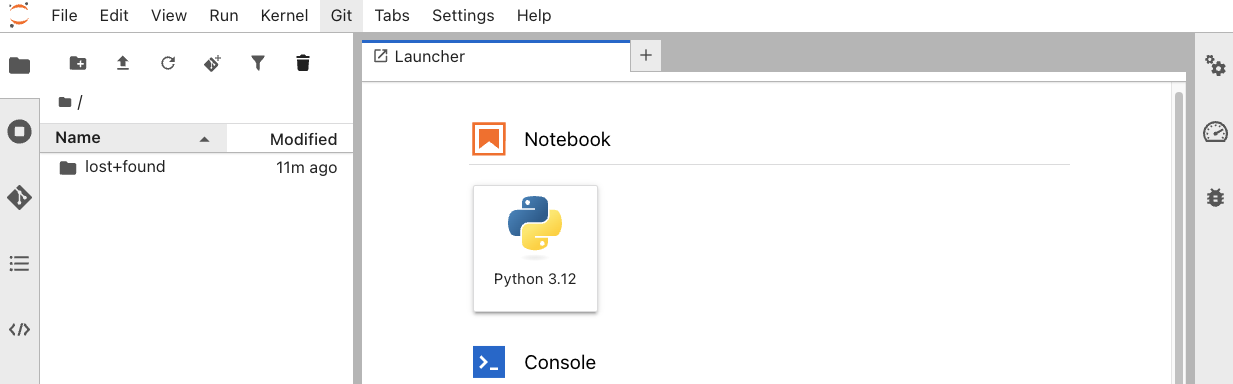Open the Property Inspector gears icon
Image resolution: width=1233 pixels, height=384 pixels.
[x=1215, y=66]
